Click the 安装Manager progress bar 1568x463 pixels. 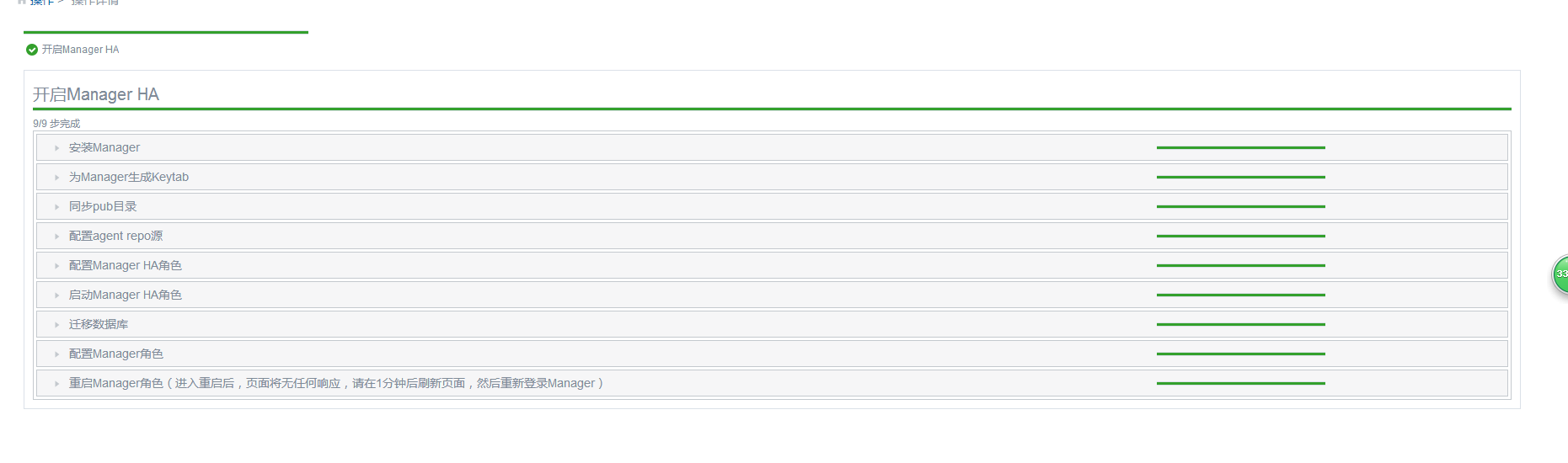point(1240,147)
